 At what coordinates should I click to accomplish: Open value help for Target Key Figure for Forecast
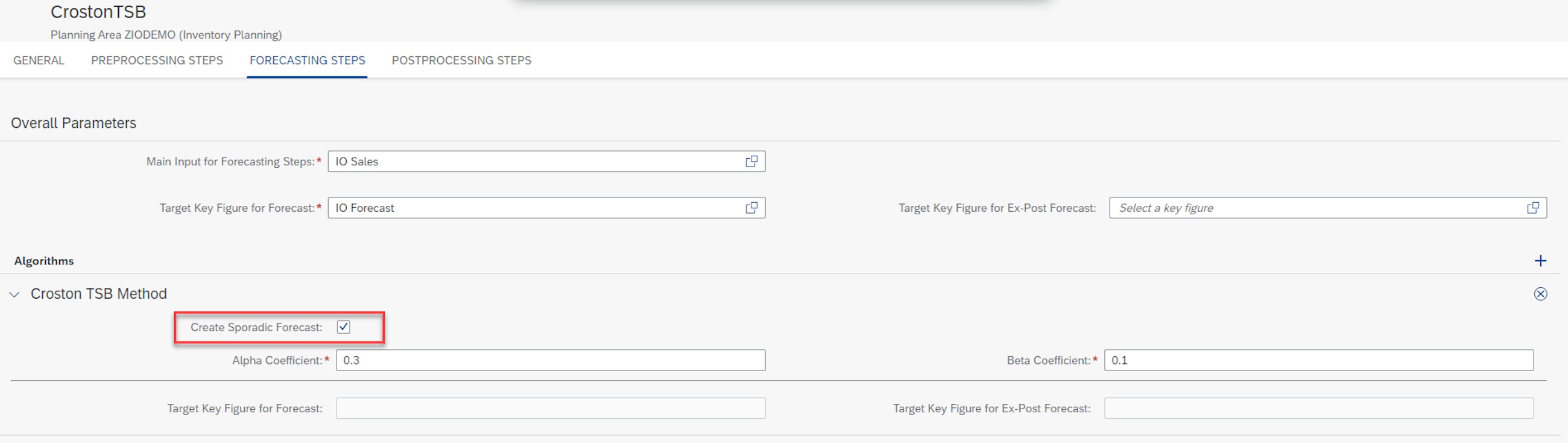pos(751,208)
